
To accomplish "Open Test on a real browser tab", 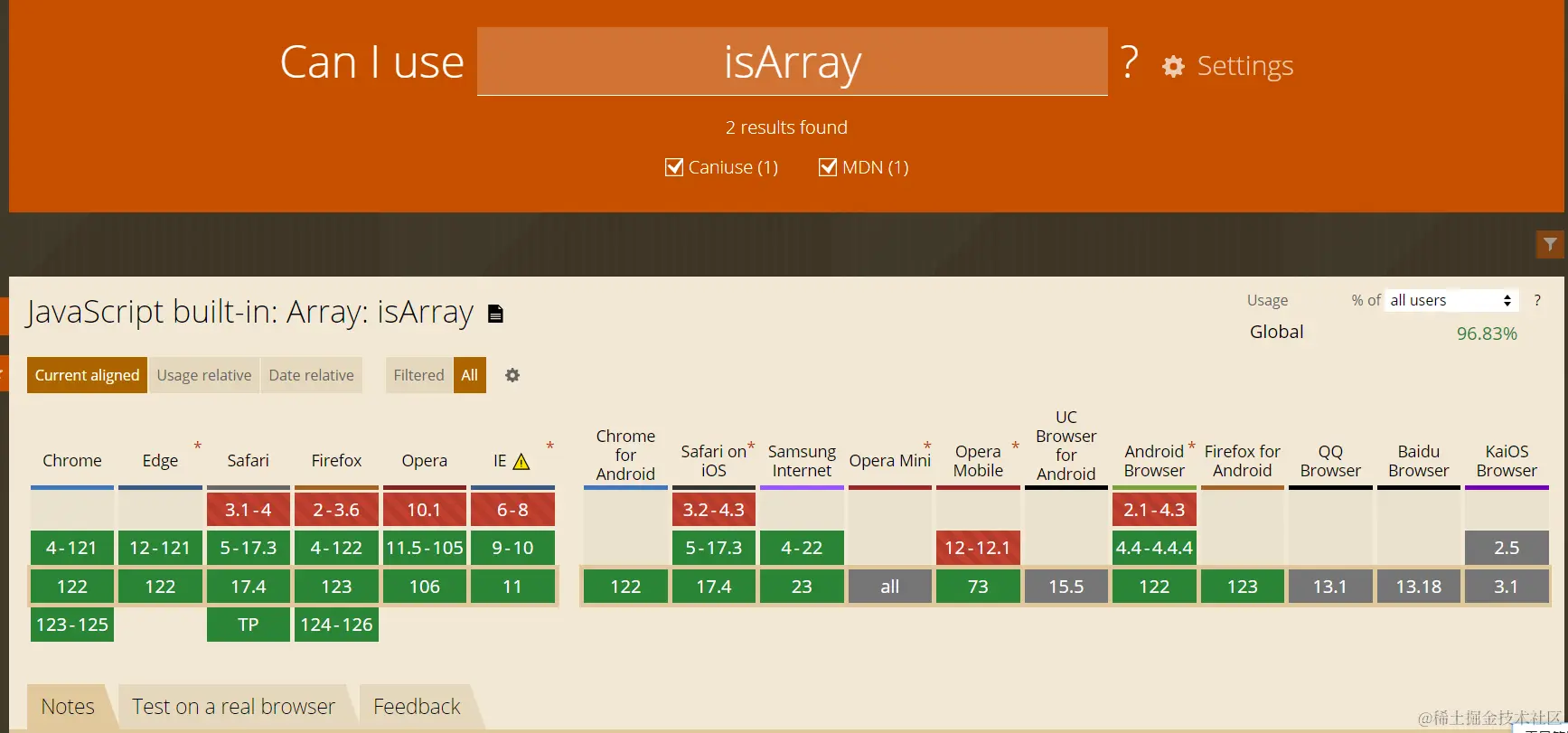I will pyautogui.click(x=233, y=707).
